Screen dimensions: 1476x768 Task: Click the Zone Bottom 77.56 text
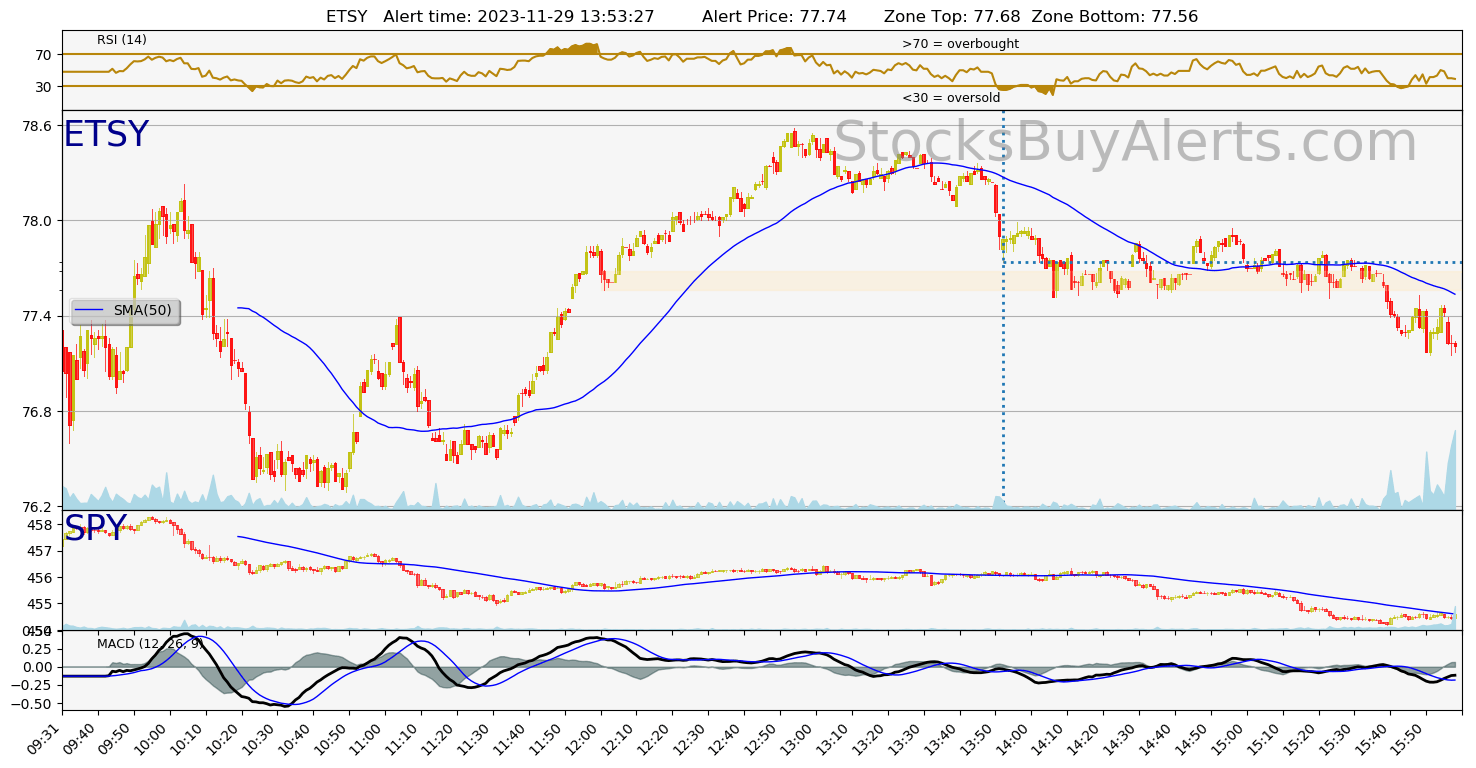[1115, 17]
